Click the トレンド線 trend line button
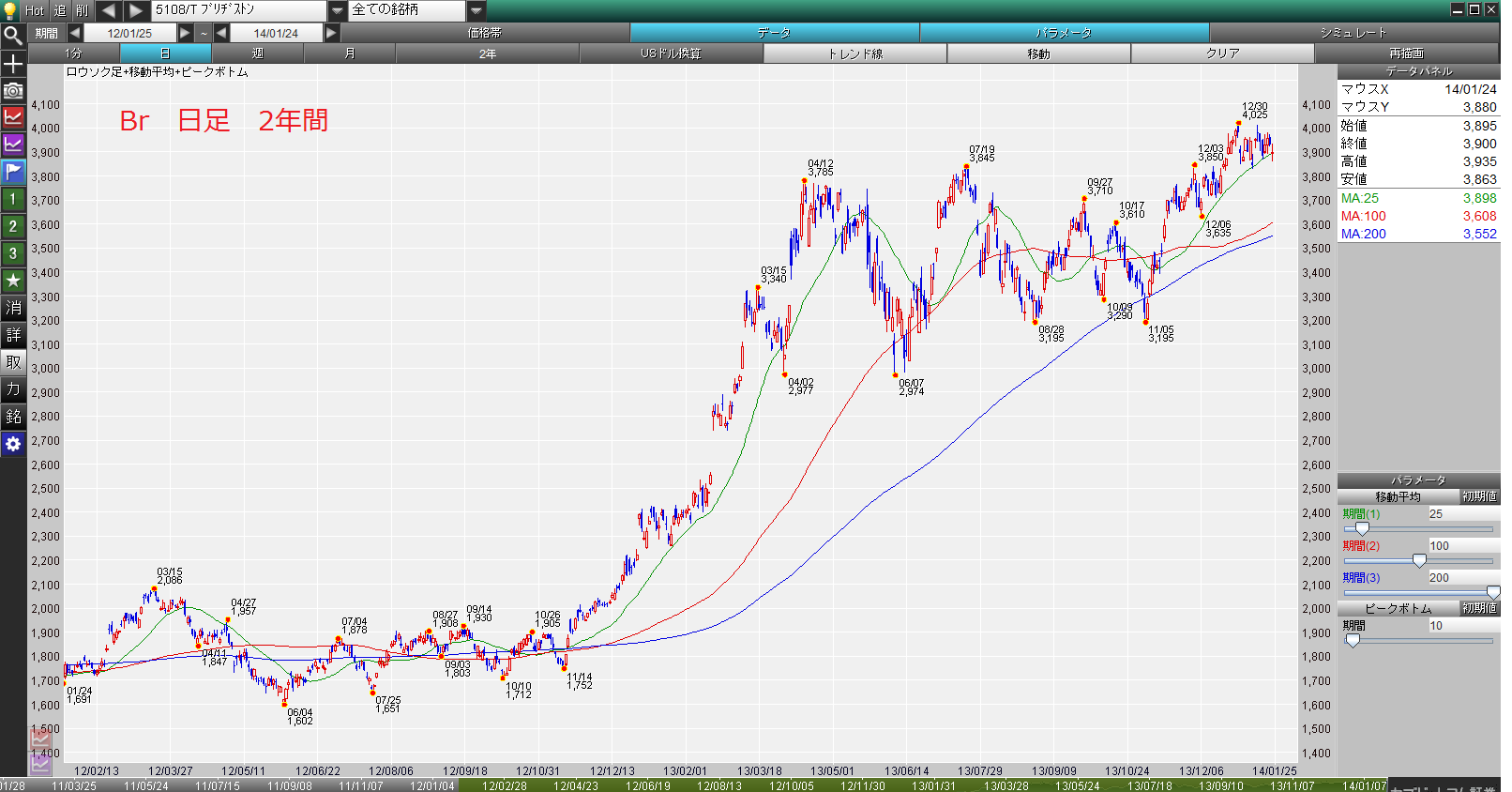The width and height of the screenshot is (1512, 792). click(x=855, y=53)
